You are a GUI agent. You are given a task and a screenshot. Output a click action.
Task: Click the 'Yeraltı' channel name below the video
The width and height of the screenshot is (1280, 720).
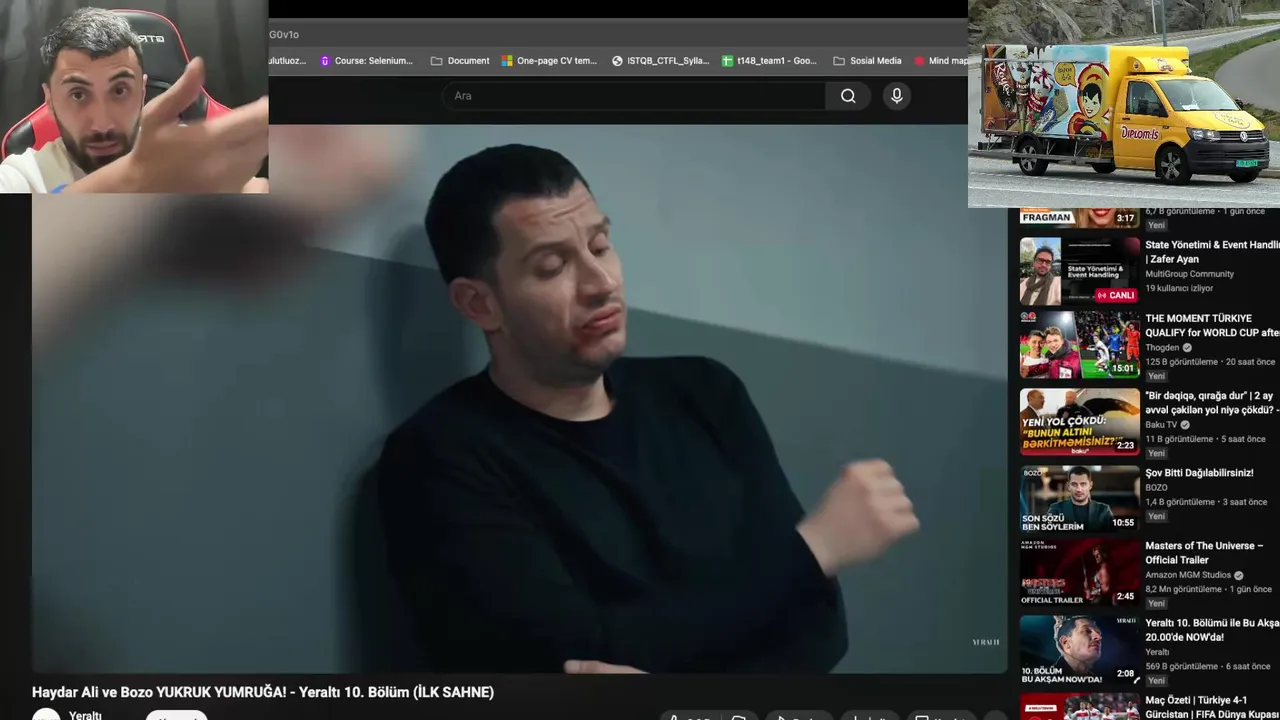pyautogui.click(x=85, y=715)
